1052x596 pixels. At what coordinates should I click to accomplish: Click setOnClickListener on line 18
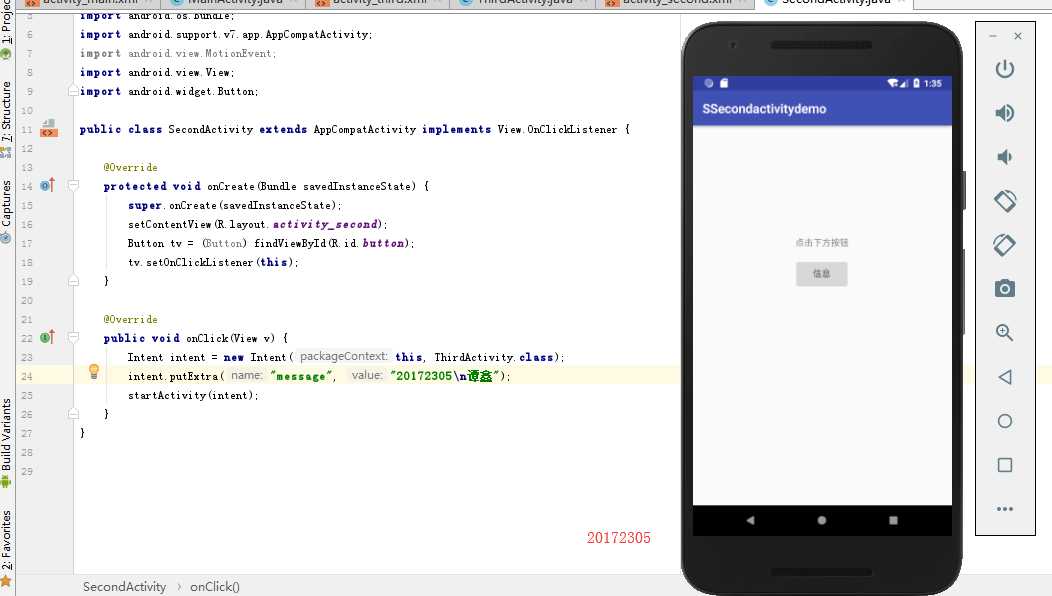tap(199, 262)
